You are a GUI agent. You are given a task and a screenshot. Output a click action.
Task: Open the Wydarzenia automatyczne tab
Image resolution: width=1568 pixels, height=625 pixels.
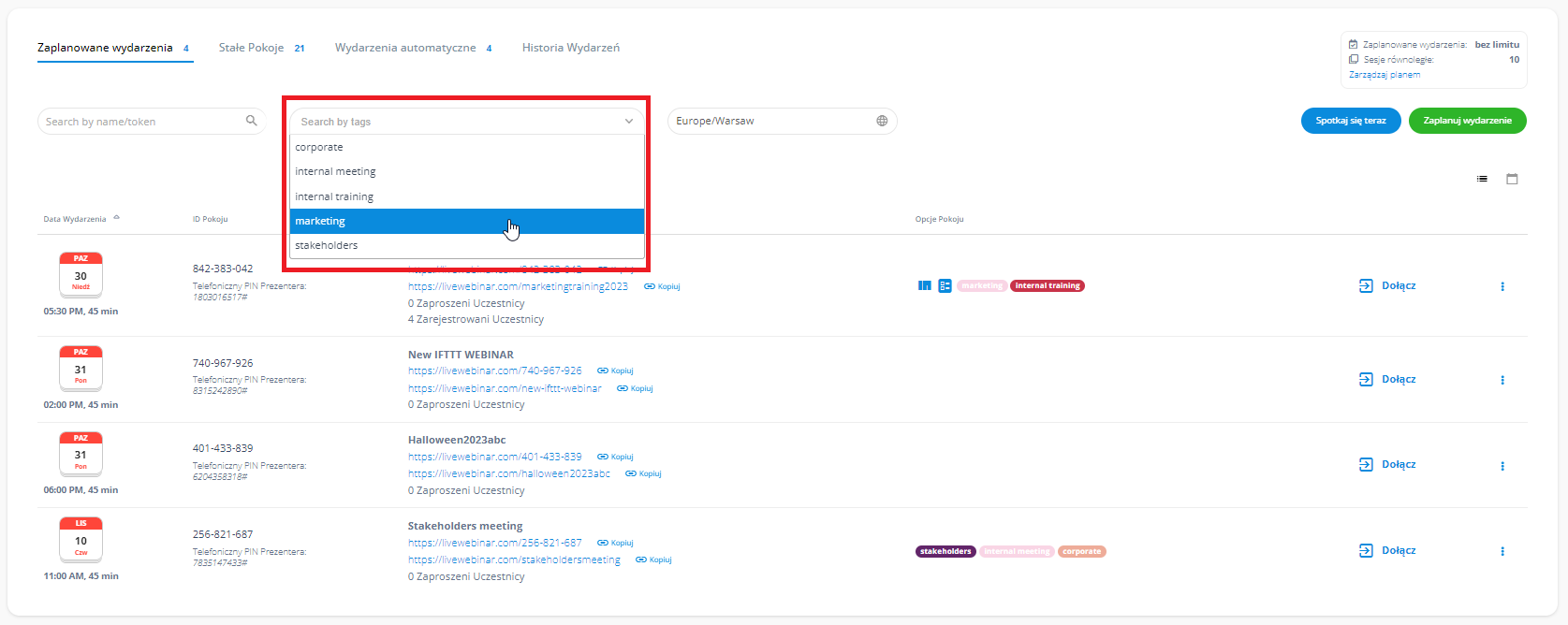(x=414, y=48)
